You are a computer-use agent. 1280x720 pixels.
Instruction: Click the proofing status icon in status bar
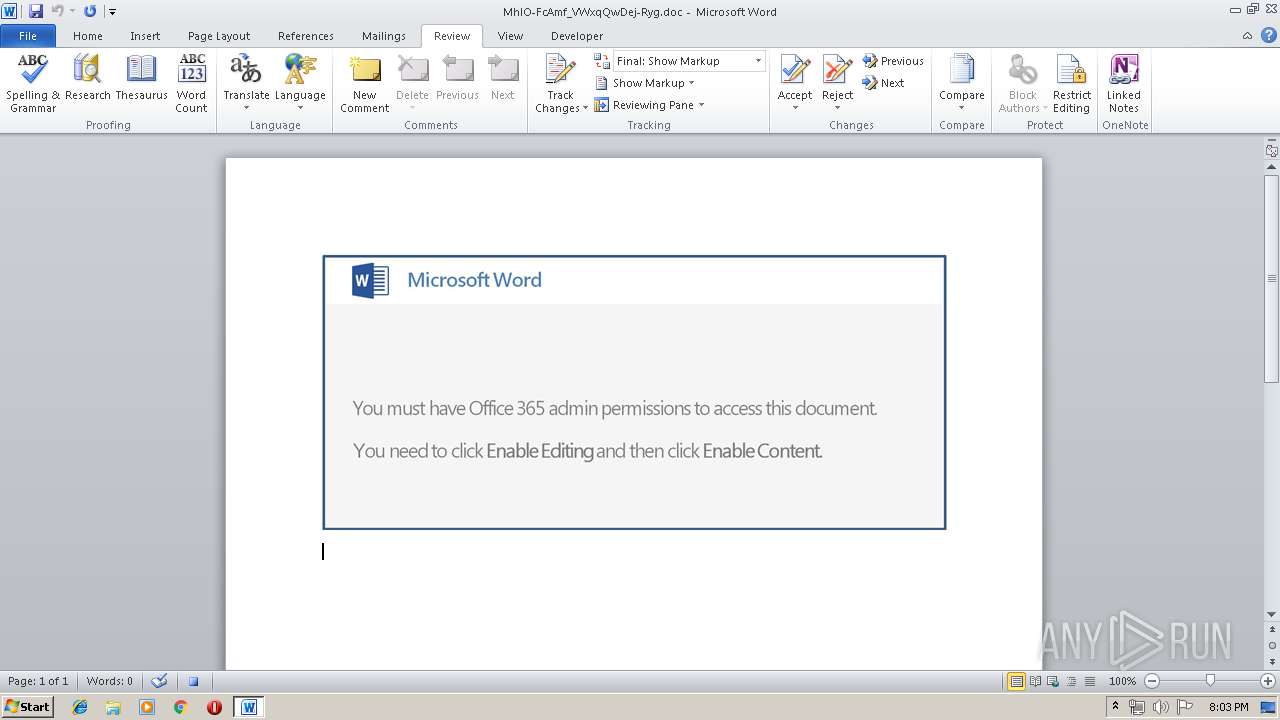(159, 681)
